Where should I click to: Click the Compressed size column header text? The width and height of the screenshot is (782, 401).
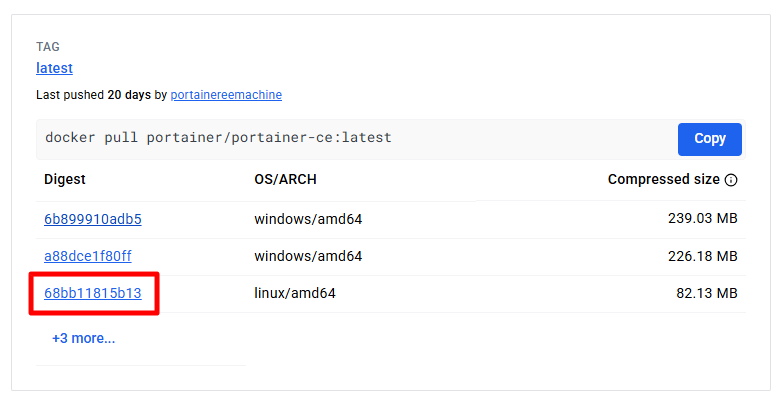[x=663, y=179]
